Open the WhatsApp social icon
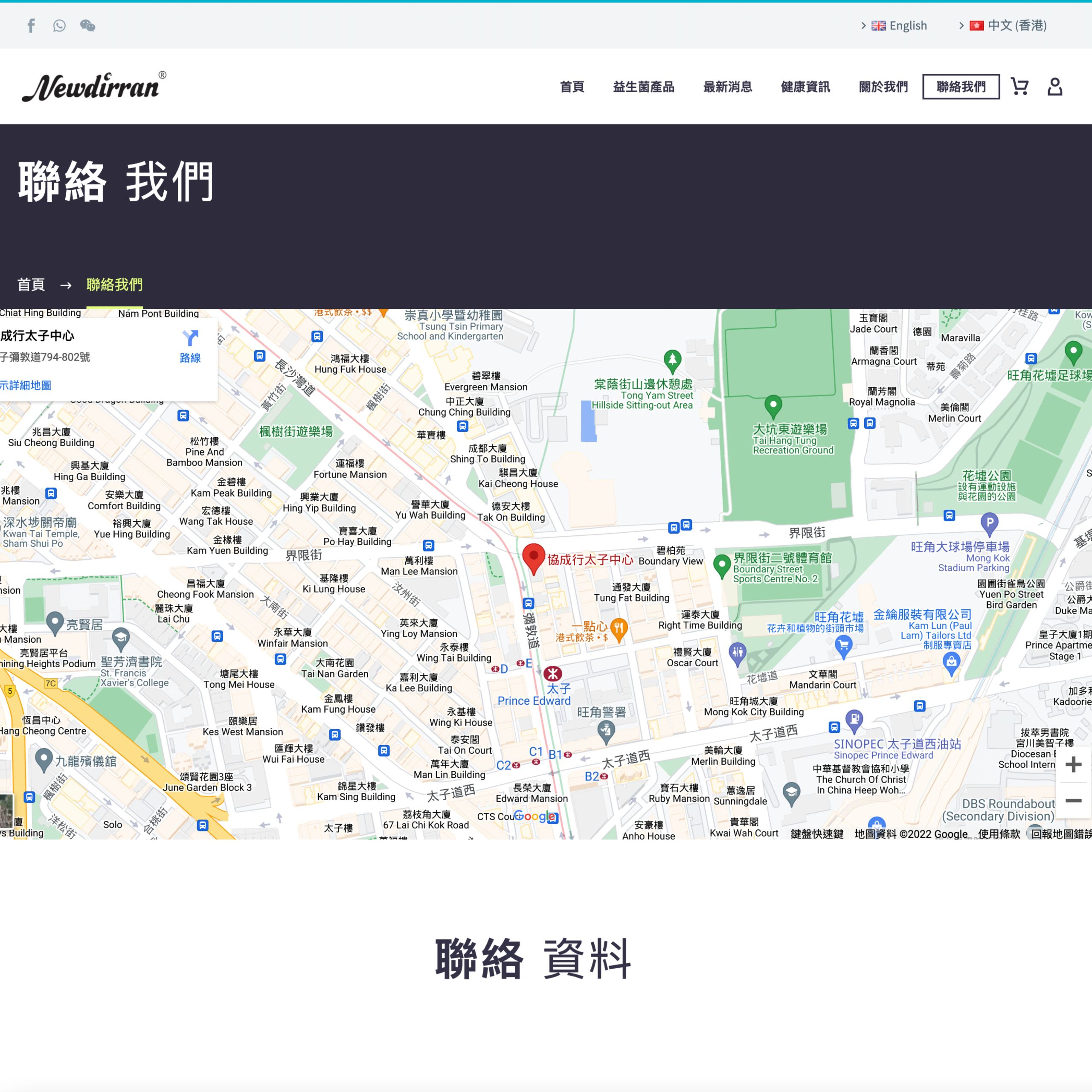The height and width of the screenshot is (1092, 1092). point(59,26)
